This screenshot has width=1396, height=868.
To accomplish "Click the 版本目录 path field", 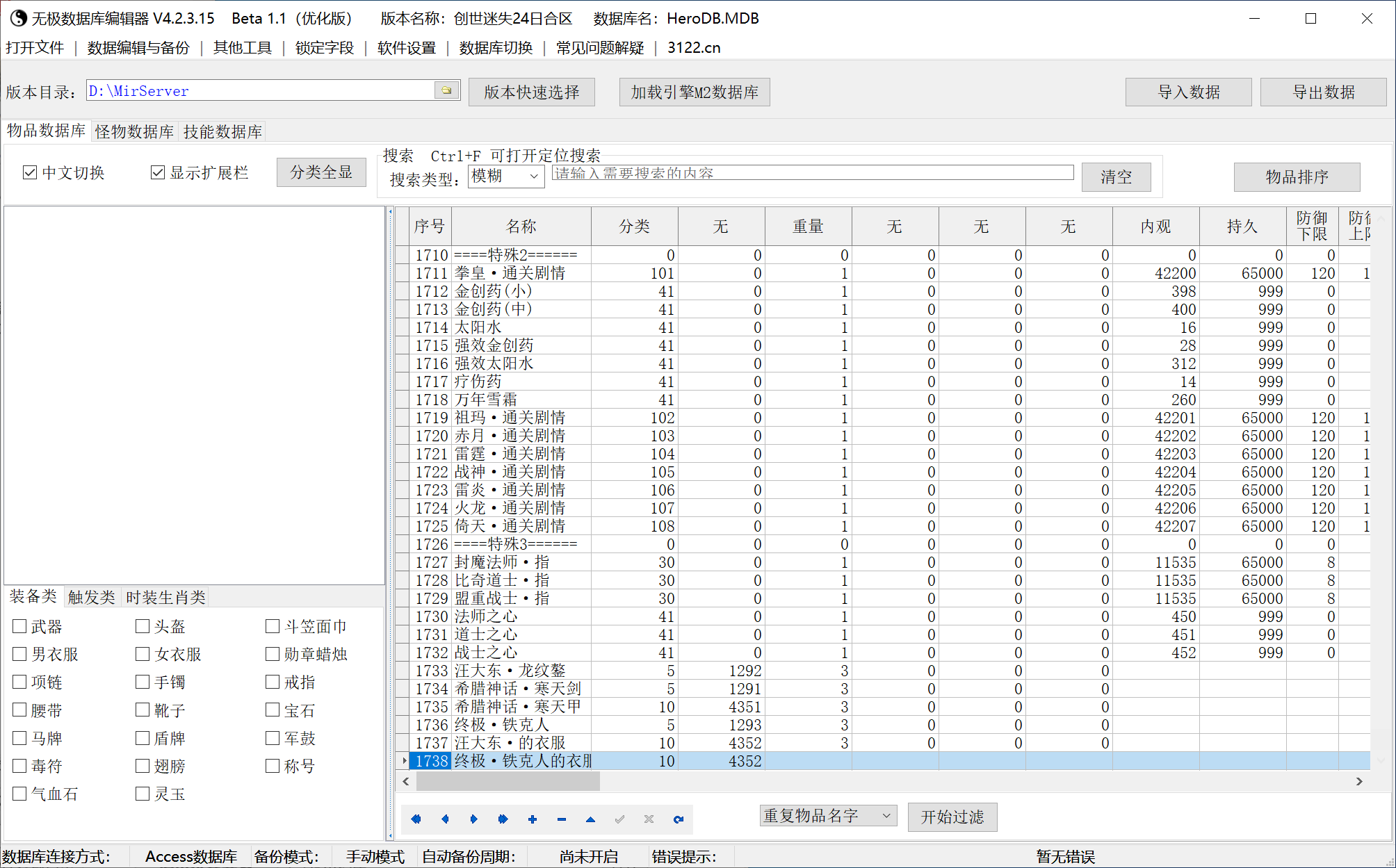I will click(261, 90).
